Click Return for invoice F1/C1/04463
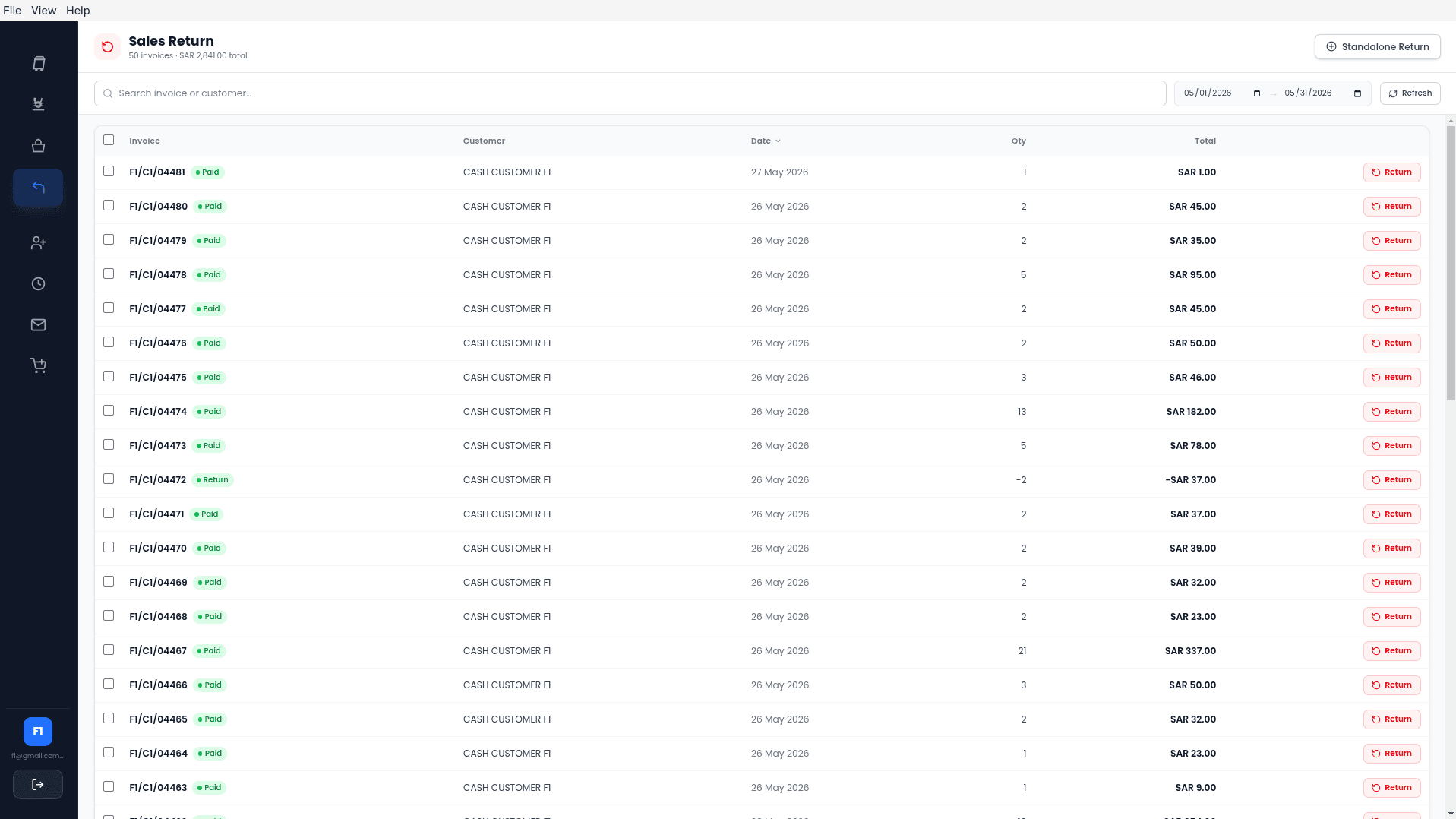 1391,788
